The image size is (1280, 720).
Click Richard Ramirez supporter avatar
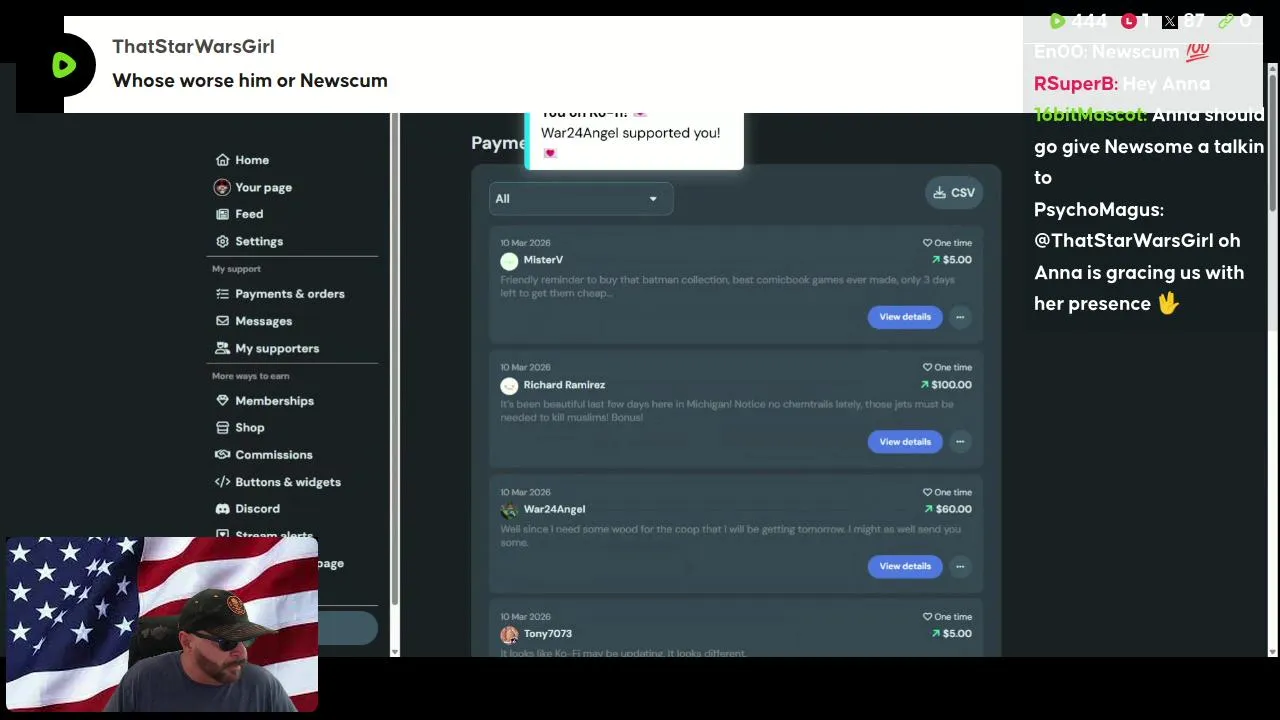509,386
